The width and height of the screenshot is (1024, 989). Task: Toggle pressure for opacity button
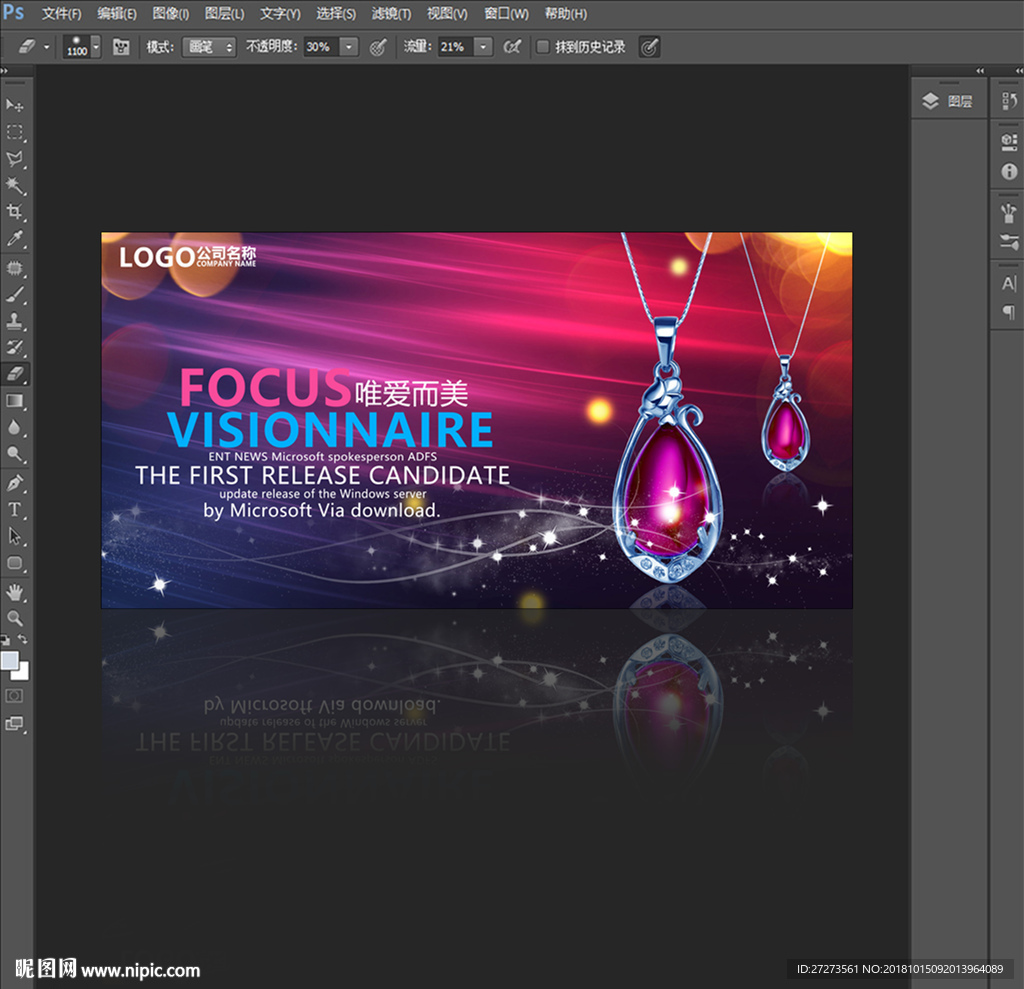click(378, 47)
